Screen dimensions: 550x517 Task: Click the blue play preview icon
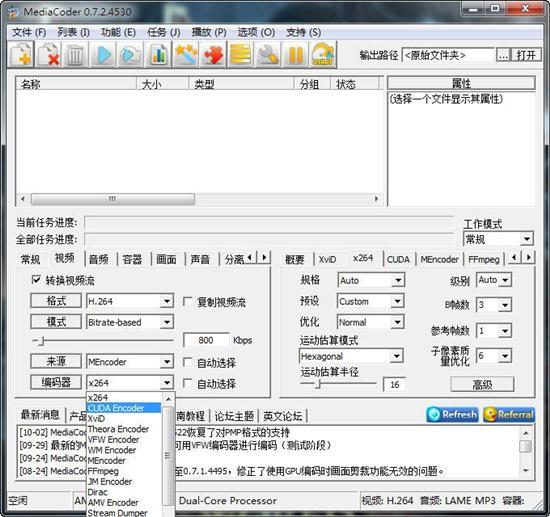[104, 54]
